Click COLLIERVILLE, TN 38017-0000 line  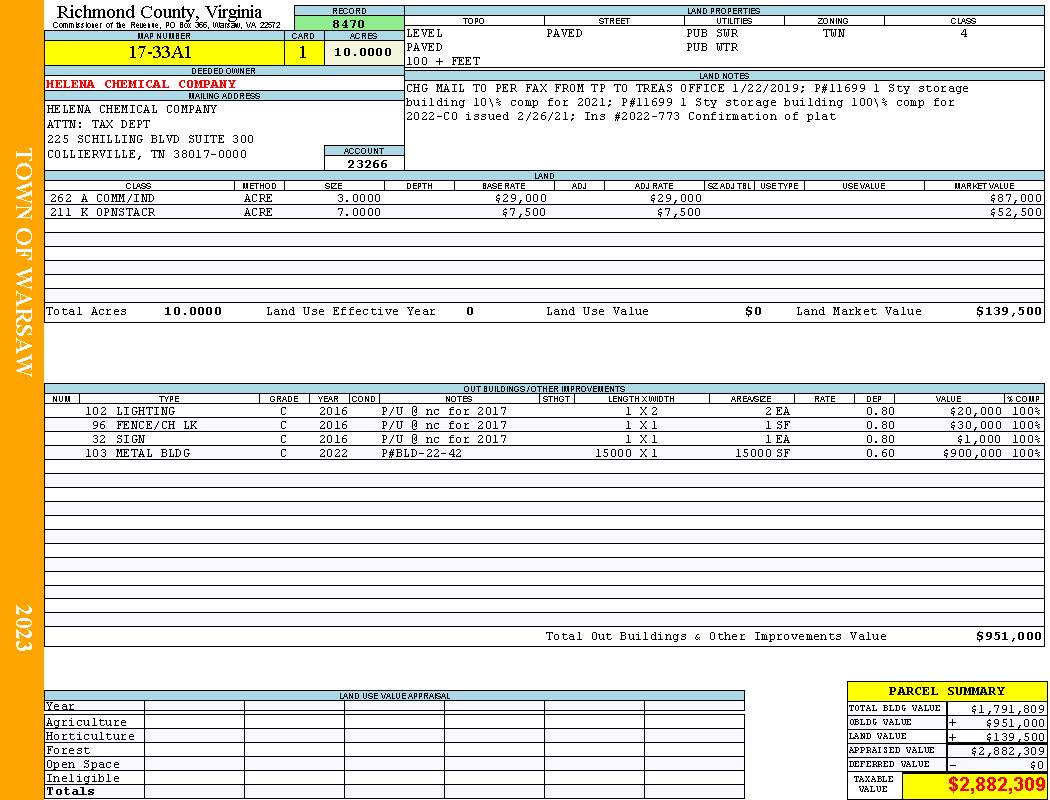pos(147,154)
